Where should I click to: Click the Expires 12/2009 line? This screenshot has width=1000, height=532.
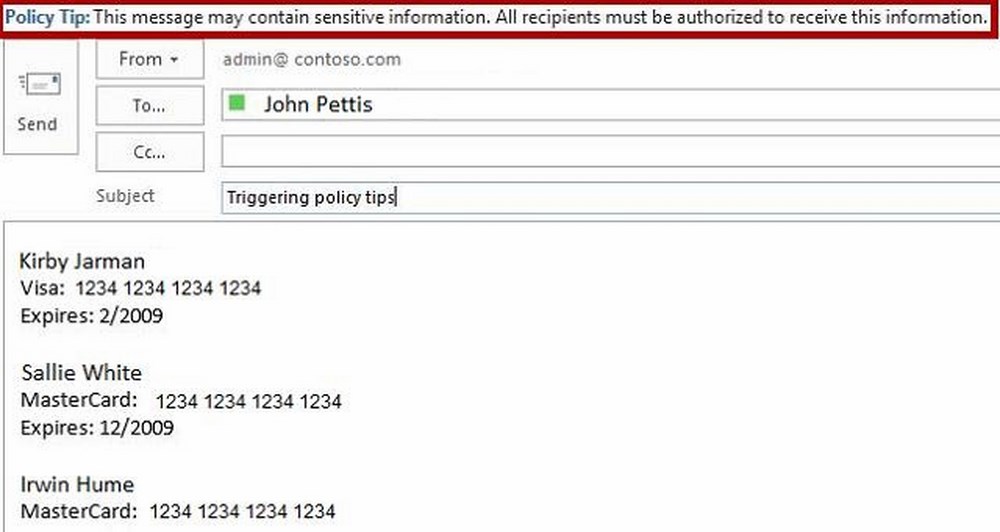[x=97, y=427]
